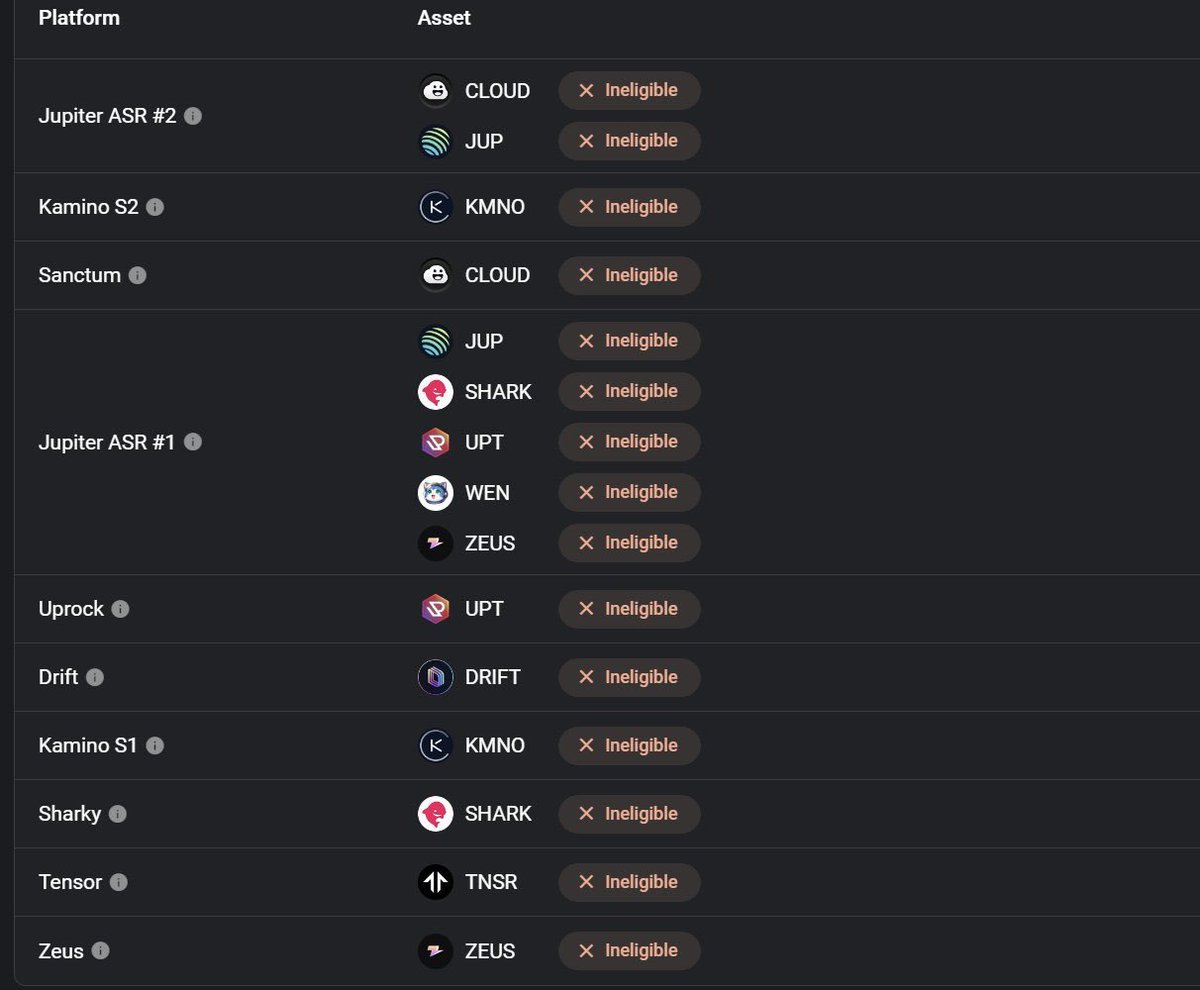
Task: Click the info icon next to Kamino S2
Action: (x=155, y=207)
